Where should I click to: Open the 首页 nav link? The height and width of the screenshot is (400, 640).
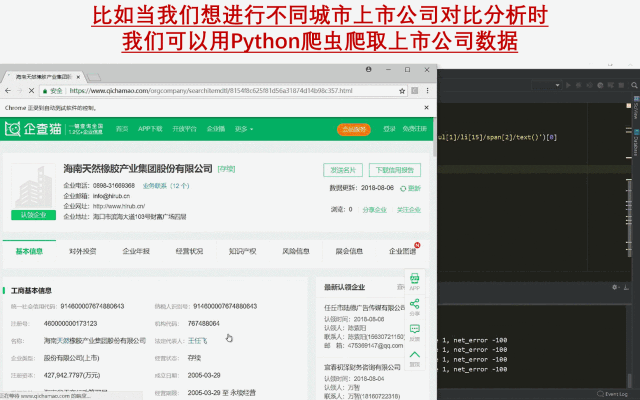[122, 129]
